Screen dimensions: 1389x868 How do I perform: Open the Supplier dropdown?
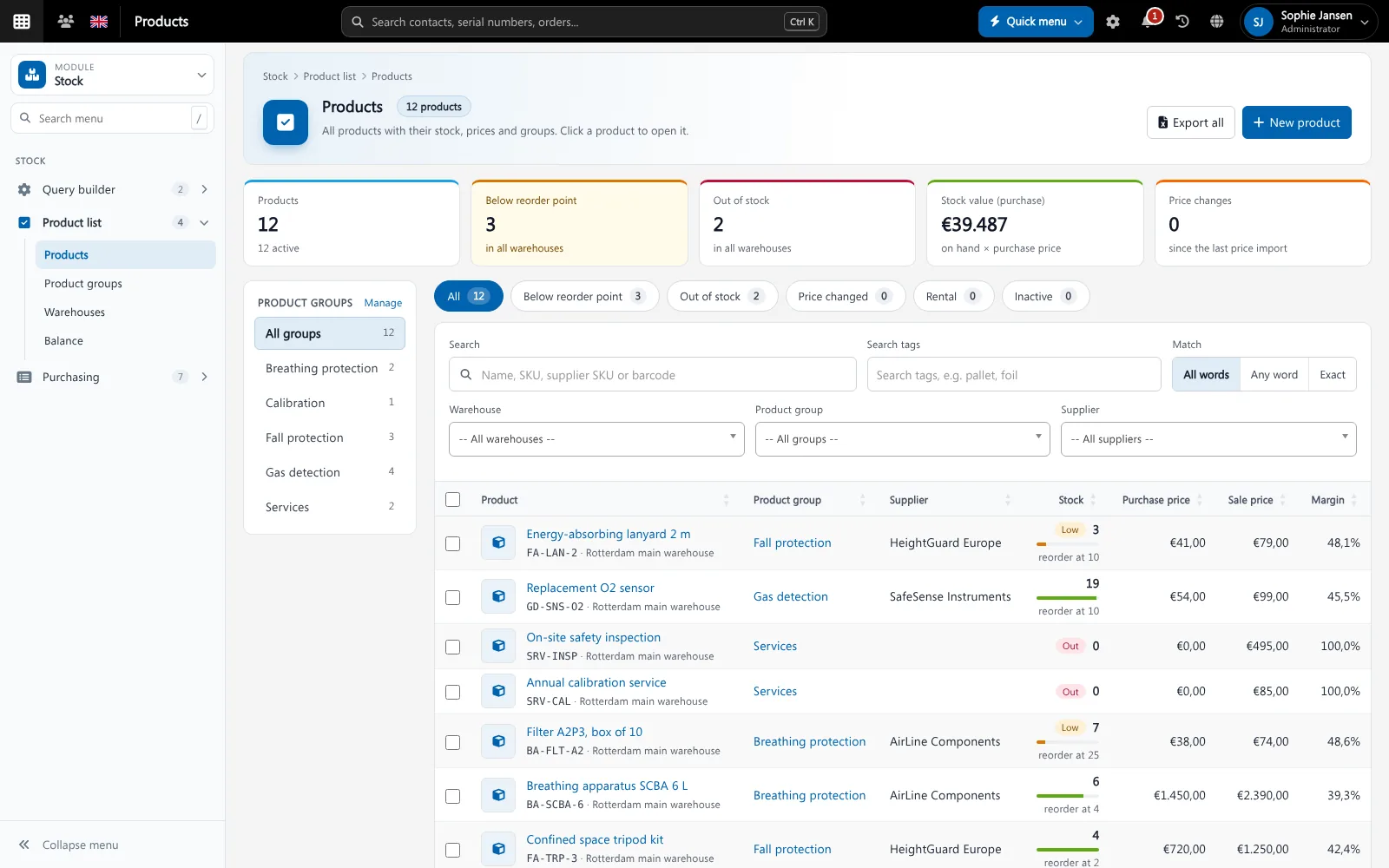[x=1208, y=439]
